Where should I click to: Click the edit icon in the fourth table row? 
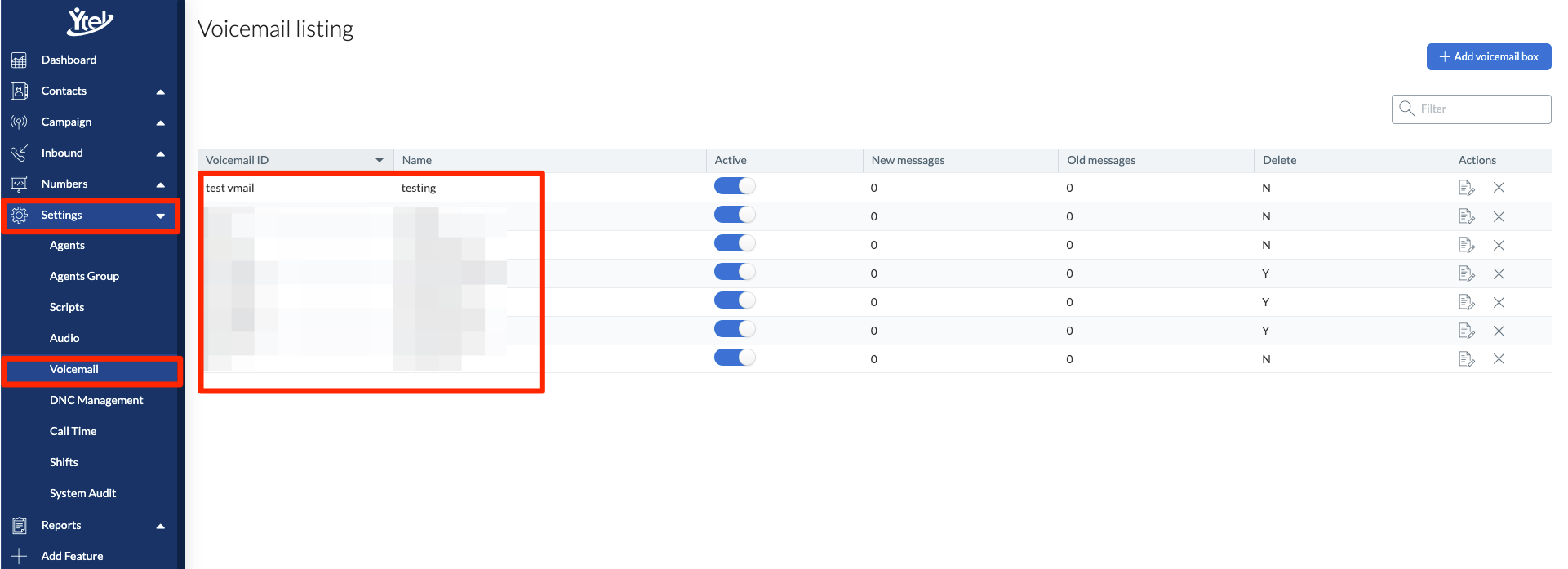(1466, 273)
